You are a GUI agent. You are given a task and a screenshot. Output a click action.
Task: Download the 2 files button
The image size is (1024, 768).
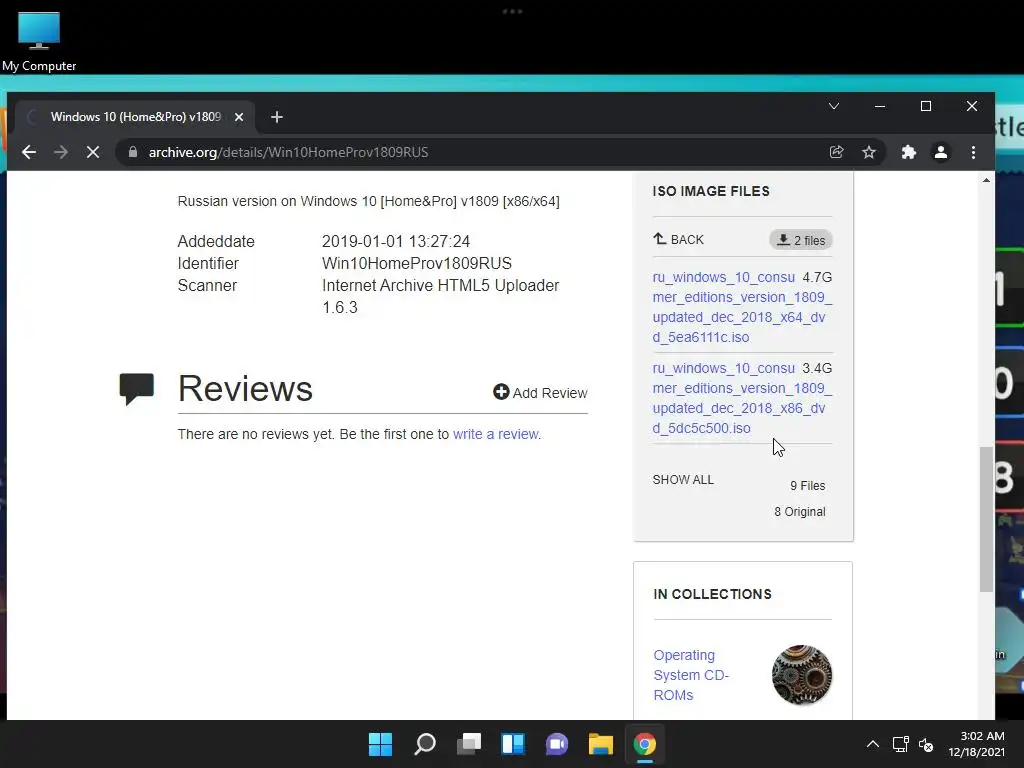(x=801, y=240)
